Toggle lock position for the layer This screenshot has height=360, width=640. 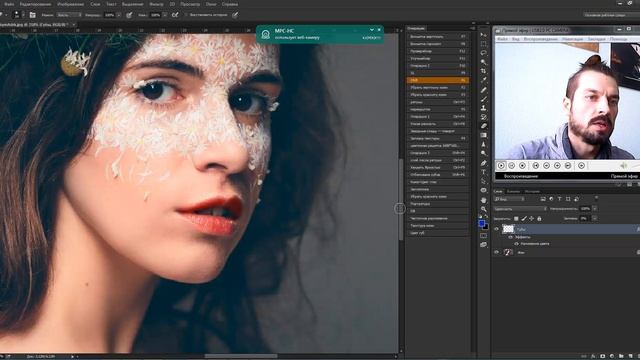(x=531, y=219)
